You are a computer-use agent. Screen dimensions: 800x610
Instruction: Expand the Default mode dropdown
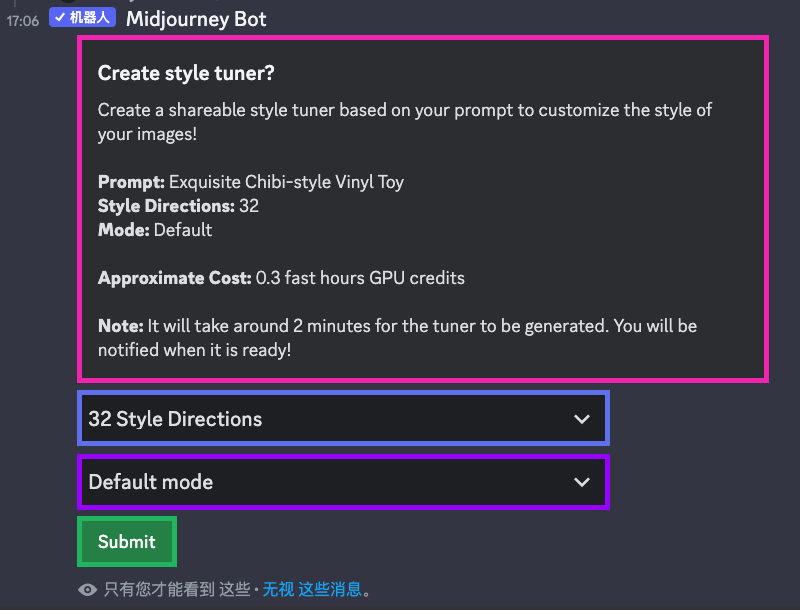pos(343,482)
